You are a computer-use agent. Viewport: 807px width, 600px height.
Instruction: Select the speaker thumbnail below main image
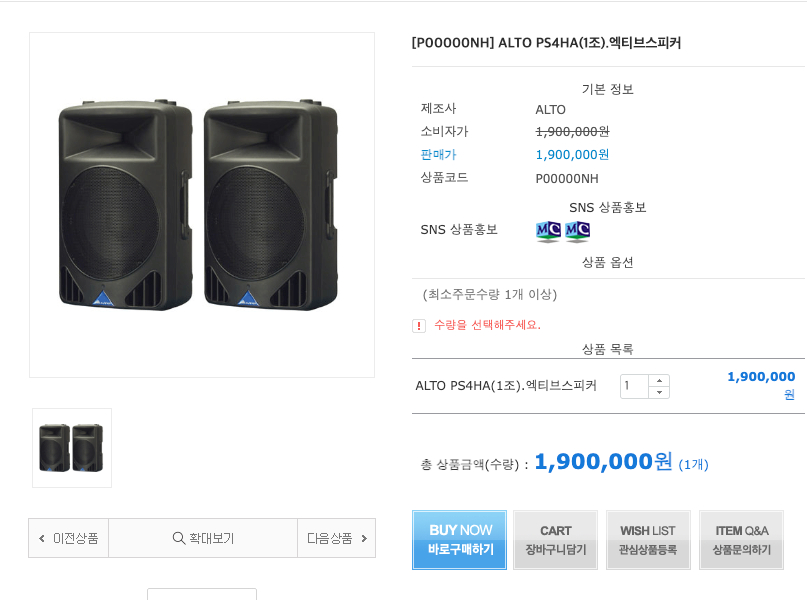click(x=72, y=448)
